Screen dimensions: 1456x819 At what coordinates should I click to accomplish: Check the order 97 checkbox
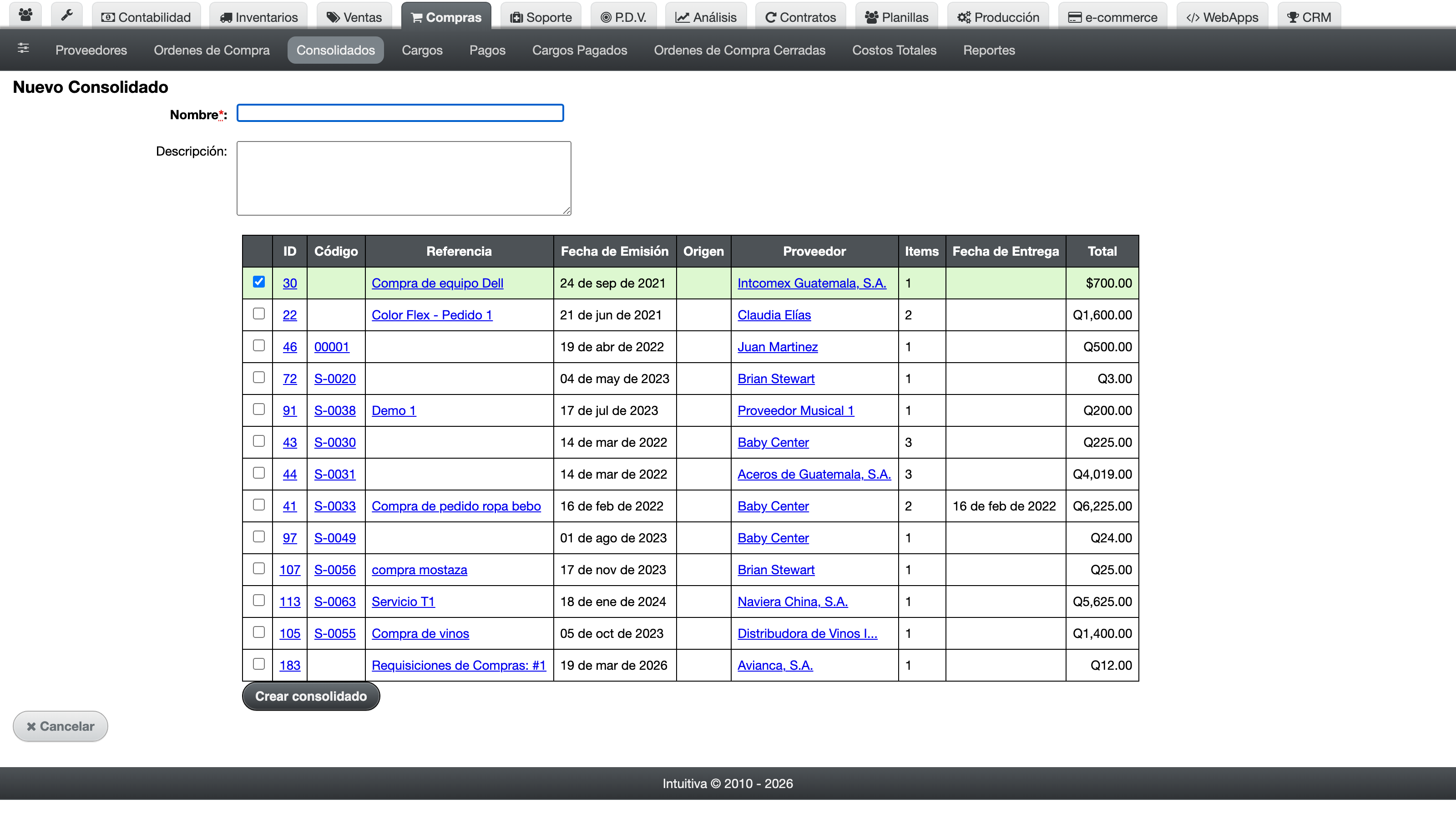coord(258,536)
